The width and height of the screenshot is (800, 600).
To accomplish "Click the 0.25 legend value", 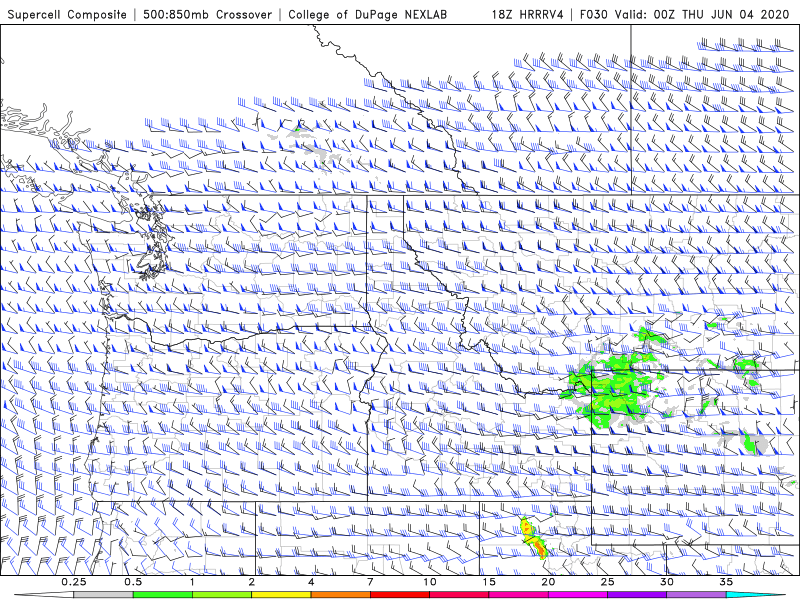I will tap(73, 582).
